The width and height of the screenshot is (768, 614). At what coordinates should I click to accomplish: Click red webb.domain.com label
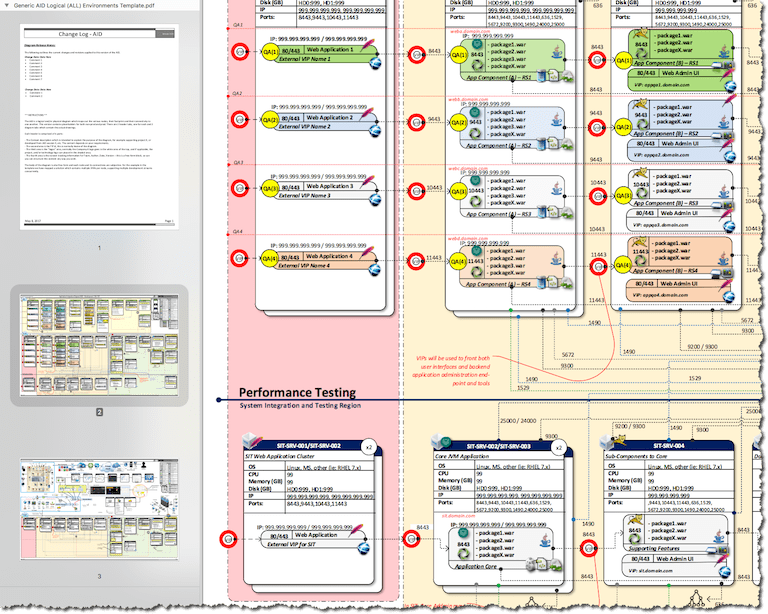pyautogui.click(x=468, y=99)
